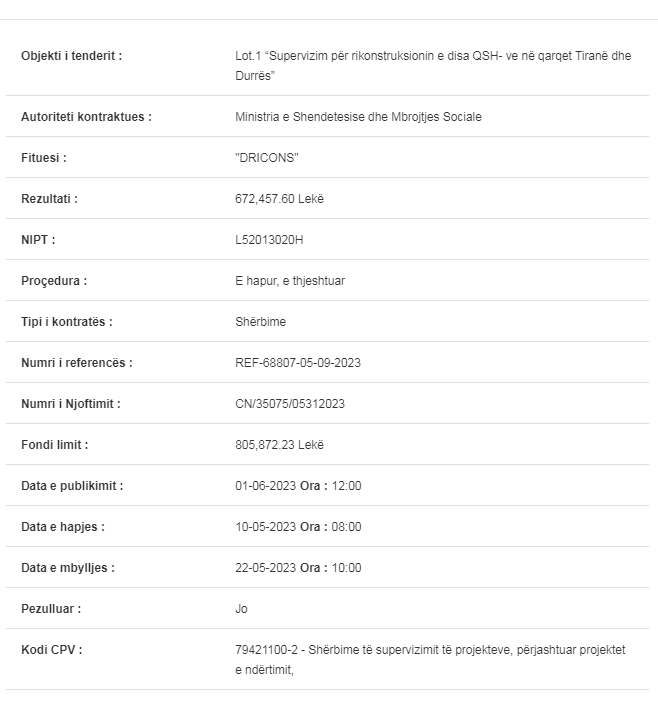Viewport: 658px width, 714px height.
Task: Click the 'Autoriteti kontraktues' label
Action: [86, 117]
